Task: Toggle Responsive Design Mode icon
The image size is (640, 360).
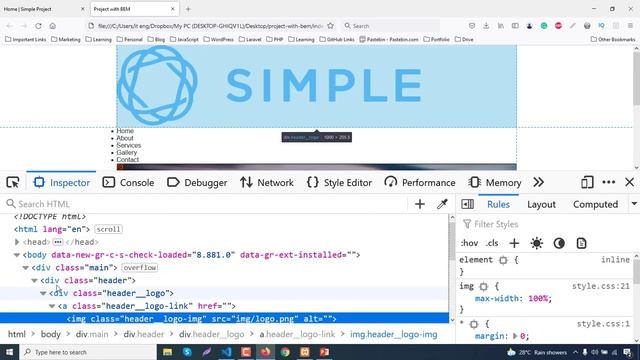Action: [587, 182]
